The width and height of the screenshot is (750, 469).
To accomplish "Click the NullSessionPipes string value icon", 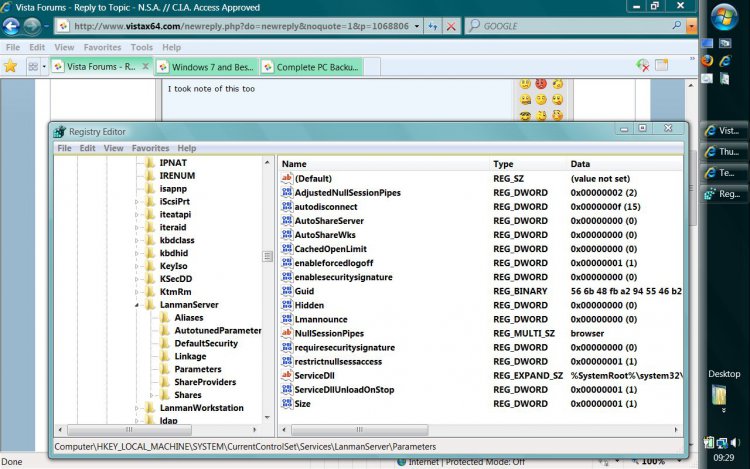I will pos(287,333).
